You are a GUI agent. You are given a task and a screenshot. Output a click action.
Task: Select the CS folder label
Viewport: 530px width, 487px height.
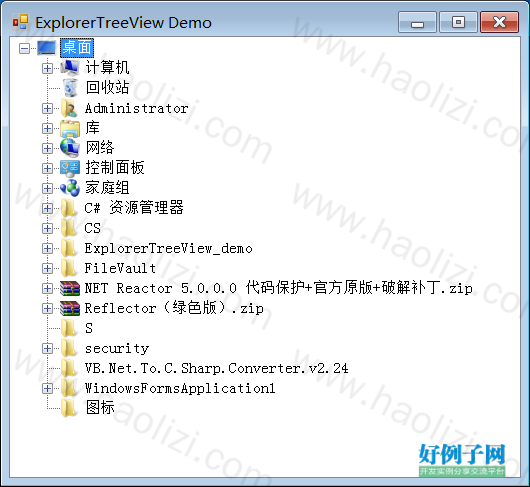(93, 228)
